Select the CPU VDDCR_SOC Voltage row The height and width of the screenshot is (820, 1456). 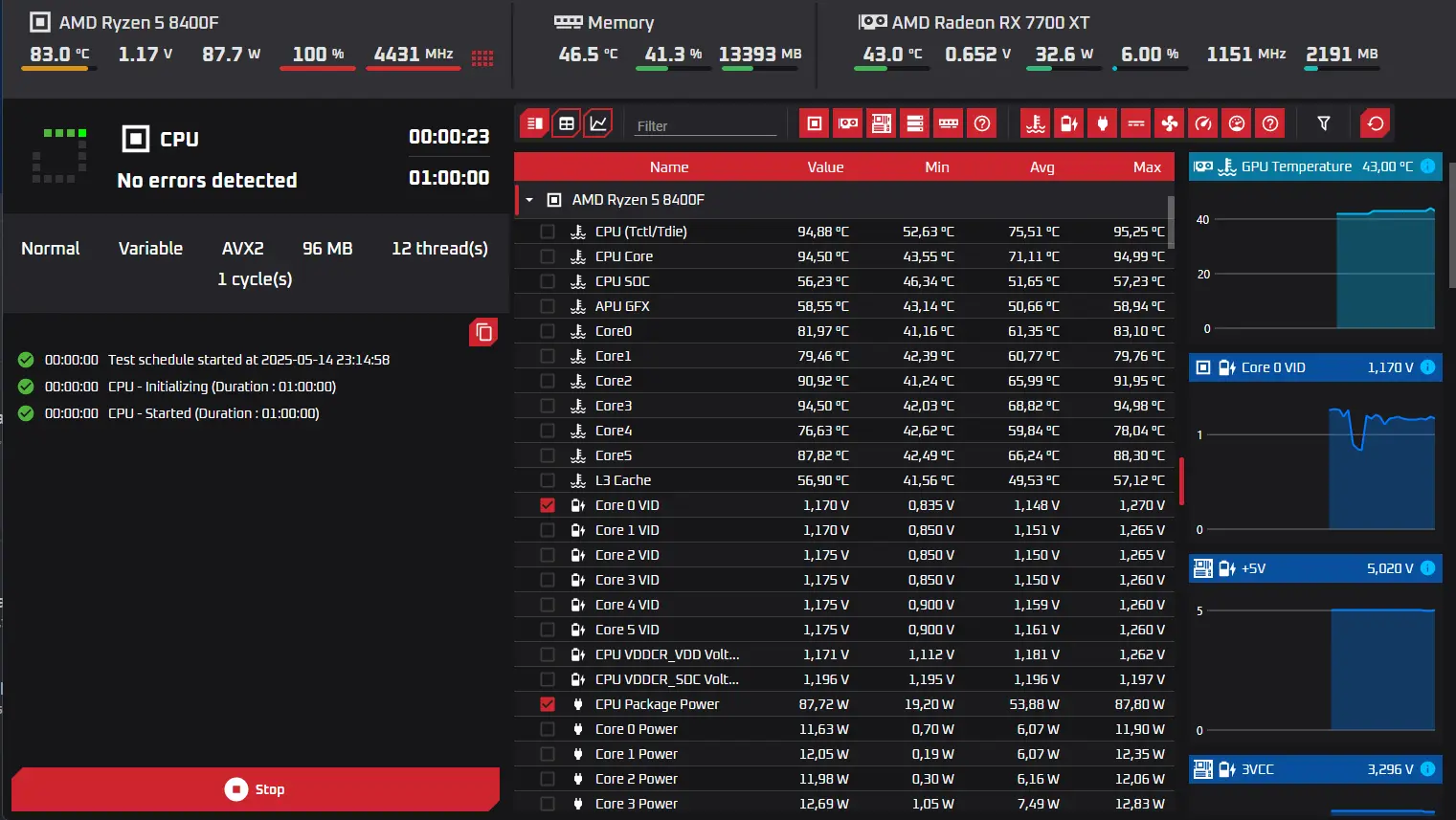coord(844,679)
